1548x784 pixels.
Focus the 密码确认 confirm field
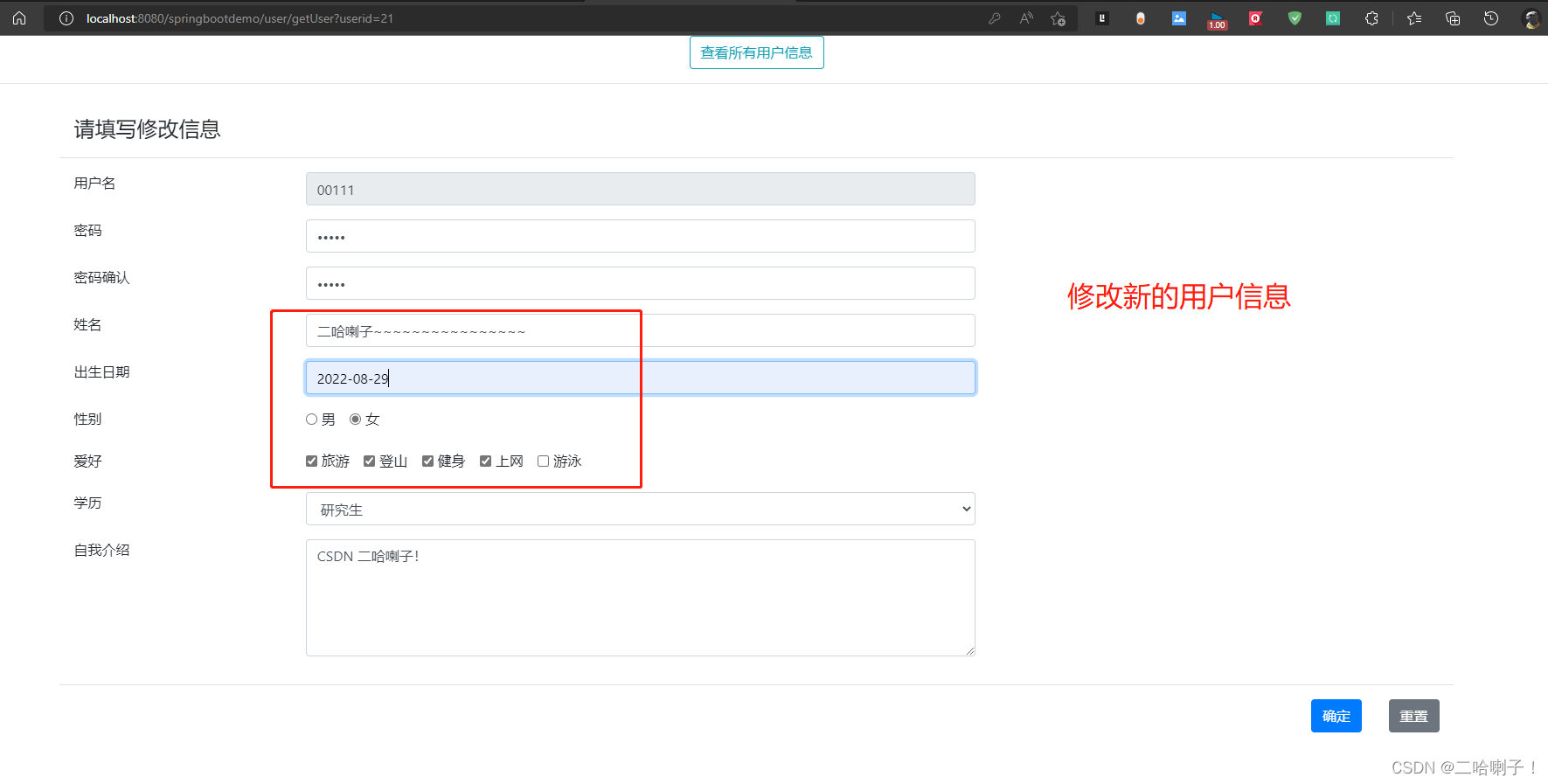[x=640, y=283]
